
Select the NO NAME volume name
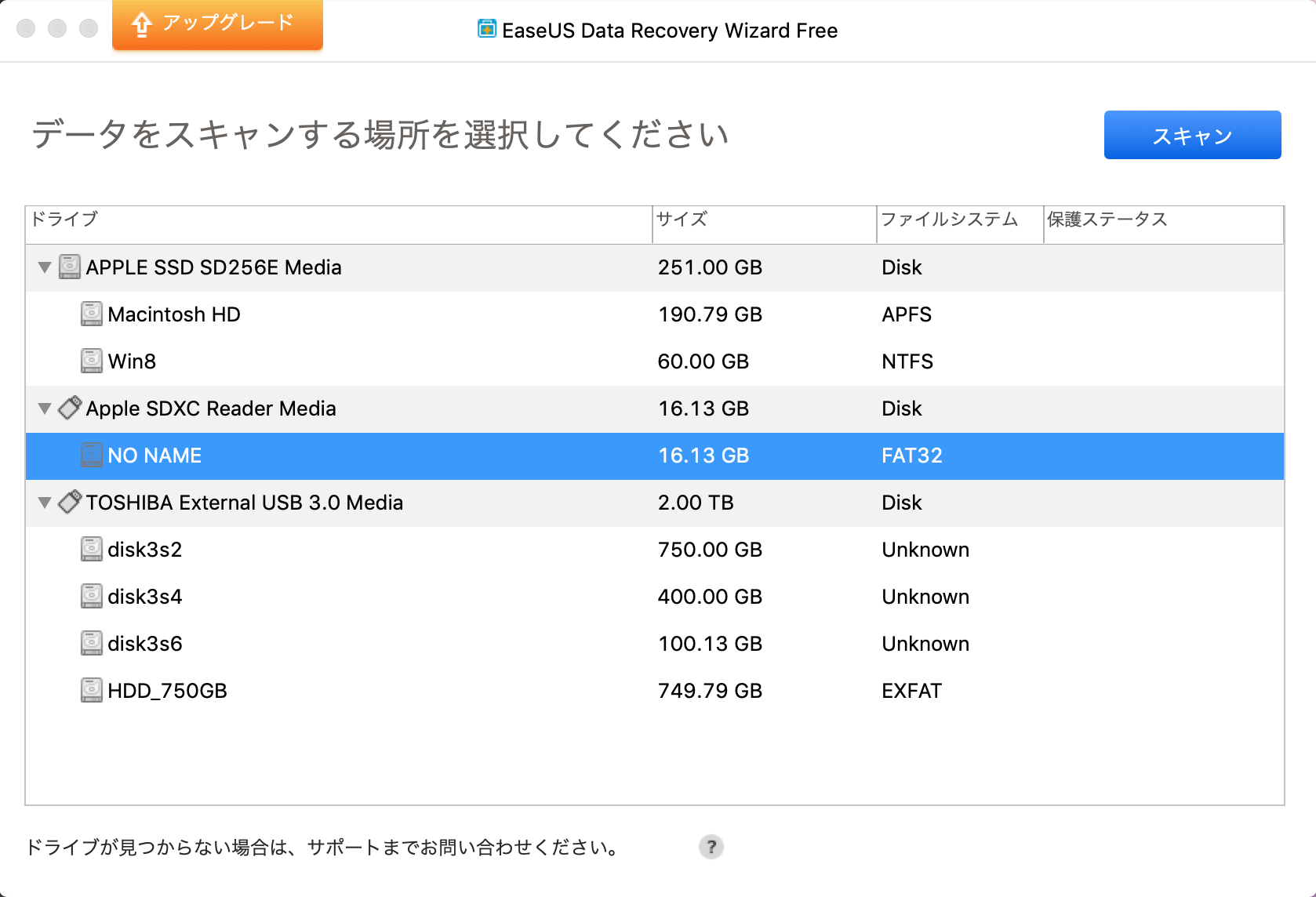(x=155, y=456)
